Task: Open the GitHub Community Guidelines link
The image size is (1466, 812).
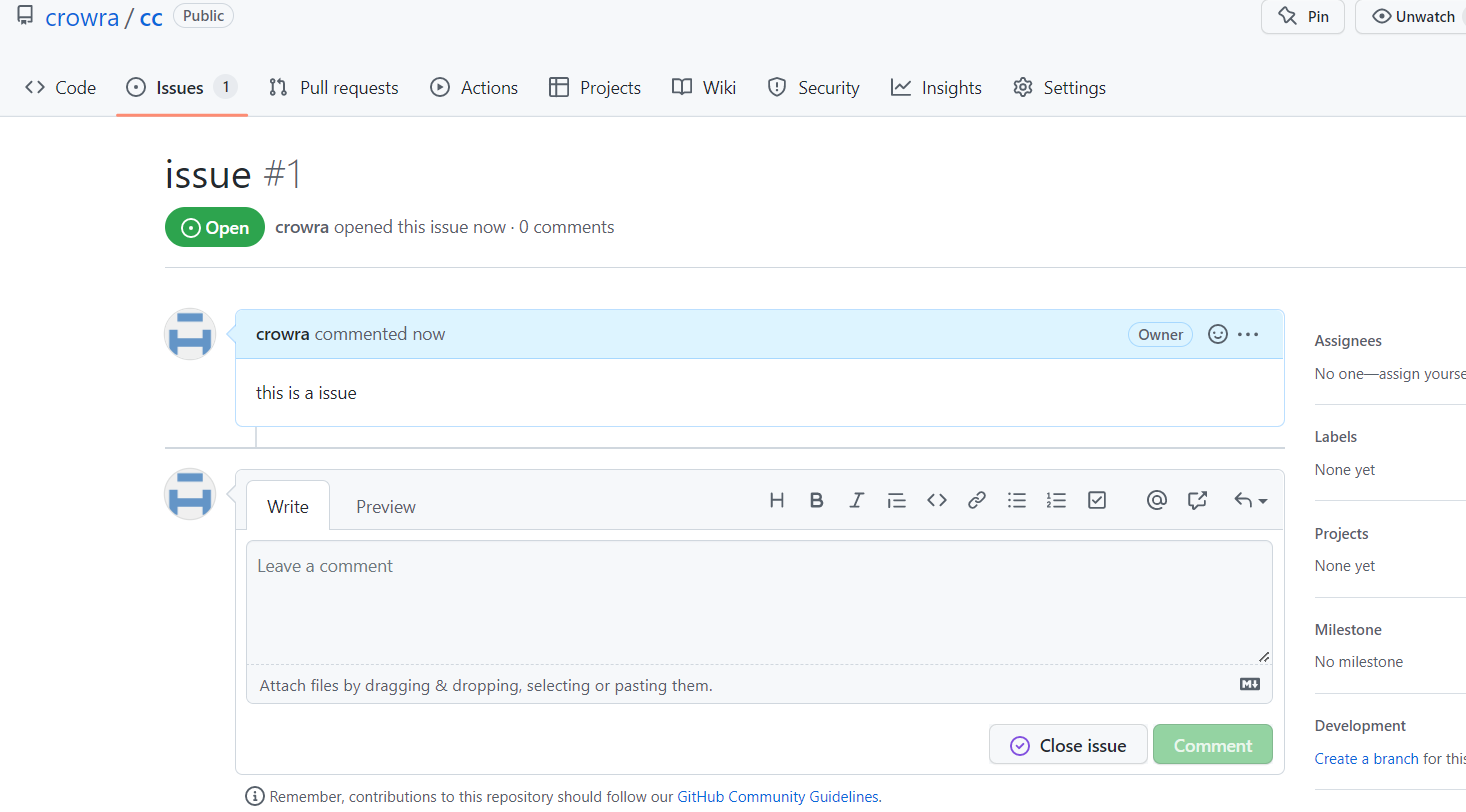Action: (x=778, y=797)
